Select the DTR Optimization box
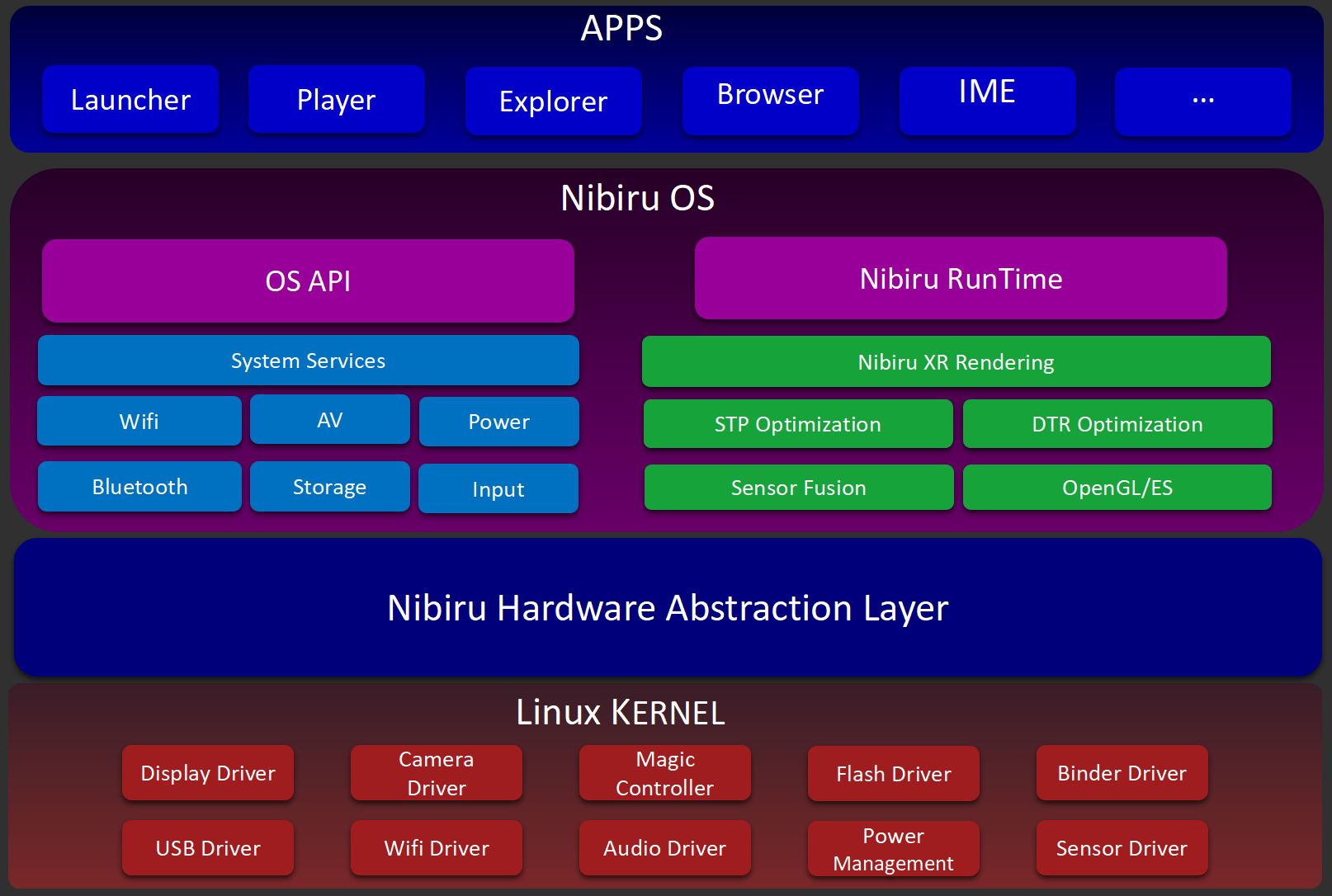Image resolution: width=1332 pixels, height=896 pixels. click(1117, 424)
